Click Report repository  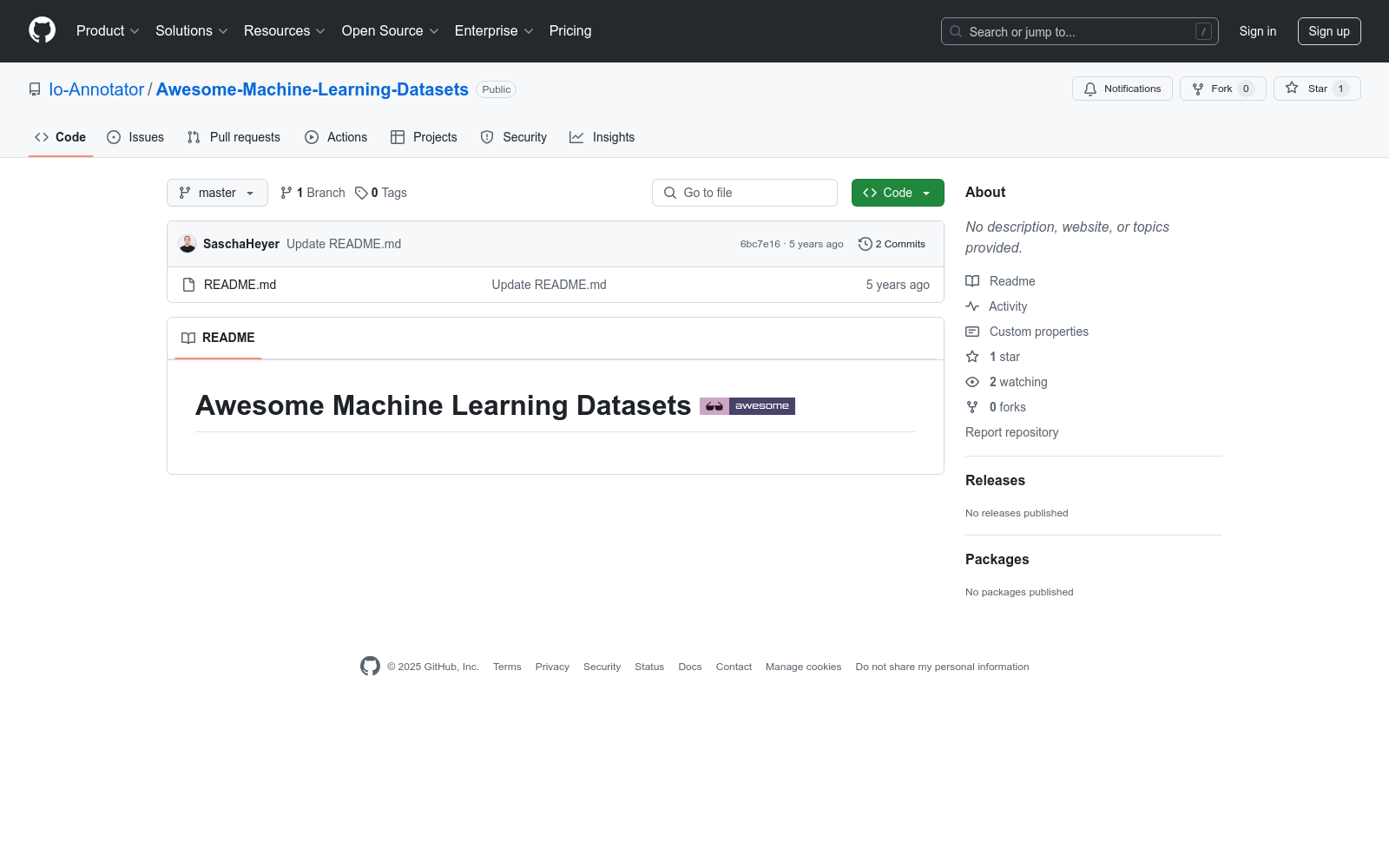(x=1012, y=432)
